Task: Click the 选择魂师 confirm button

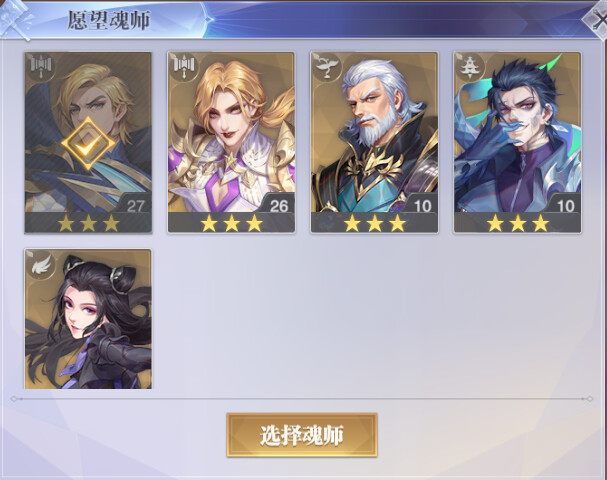Action: click(x=302, y=435)
